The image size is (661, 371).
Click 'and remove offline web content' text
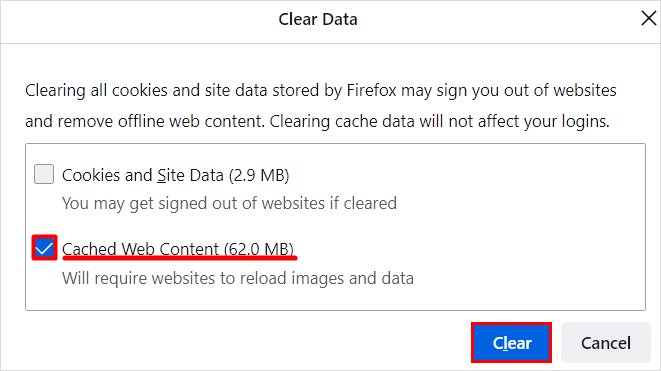(145, 121)
